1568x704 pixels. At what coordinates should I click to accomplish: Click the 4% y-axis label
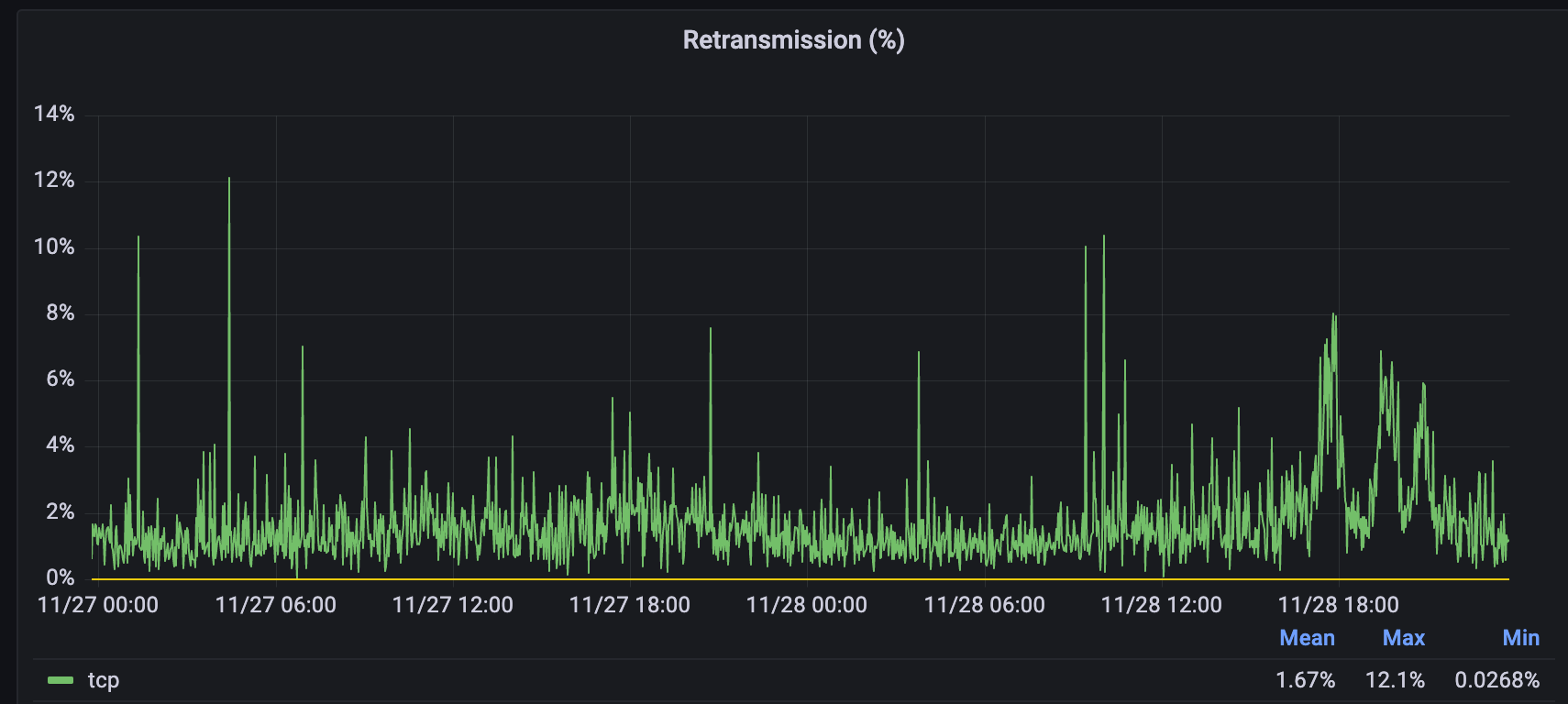(x=60, y=445)
